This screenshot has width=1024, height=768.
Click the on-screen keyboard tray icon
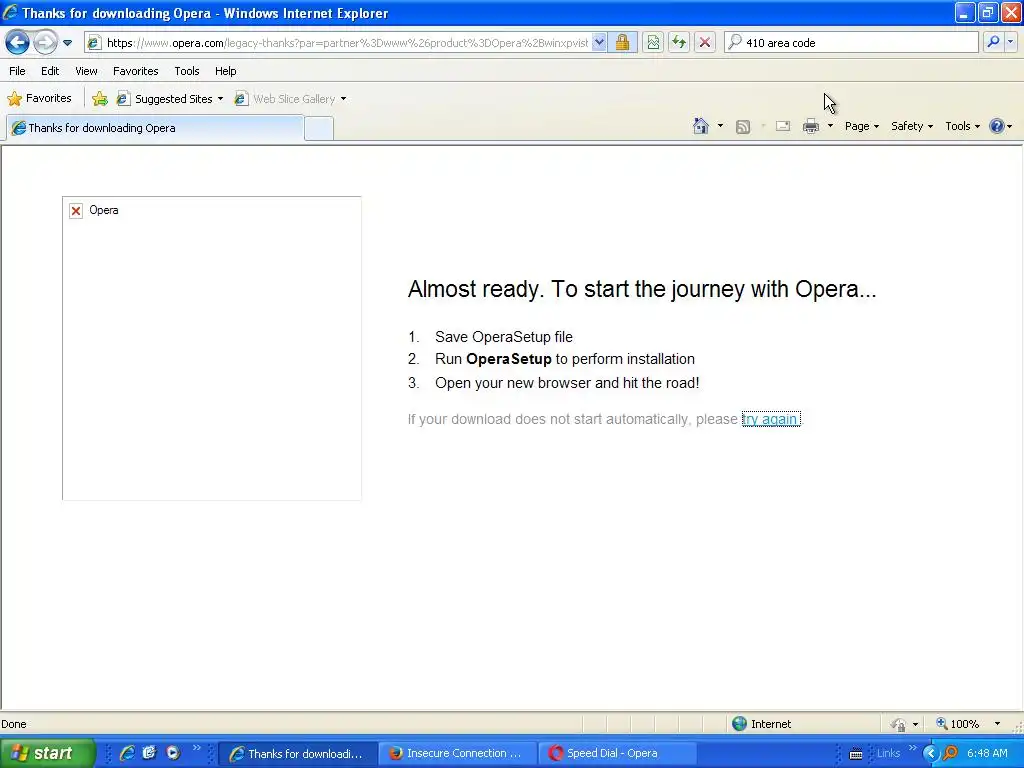856,754
